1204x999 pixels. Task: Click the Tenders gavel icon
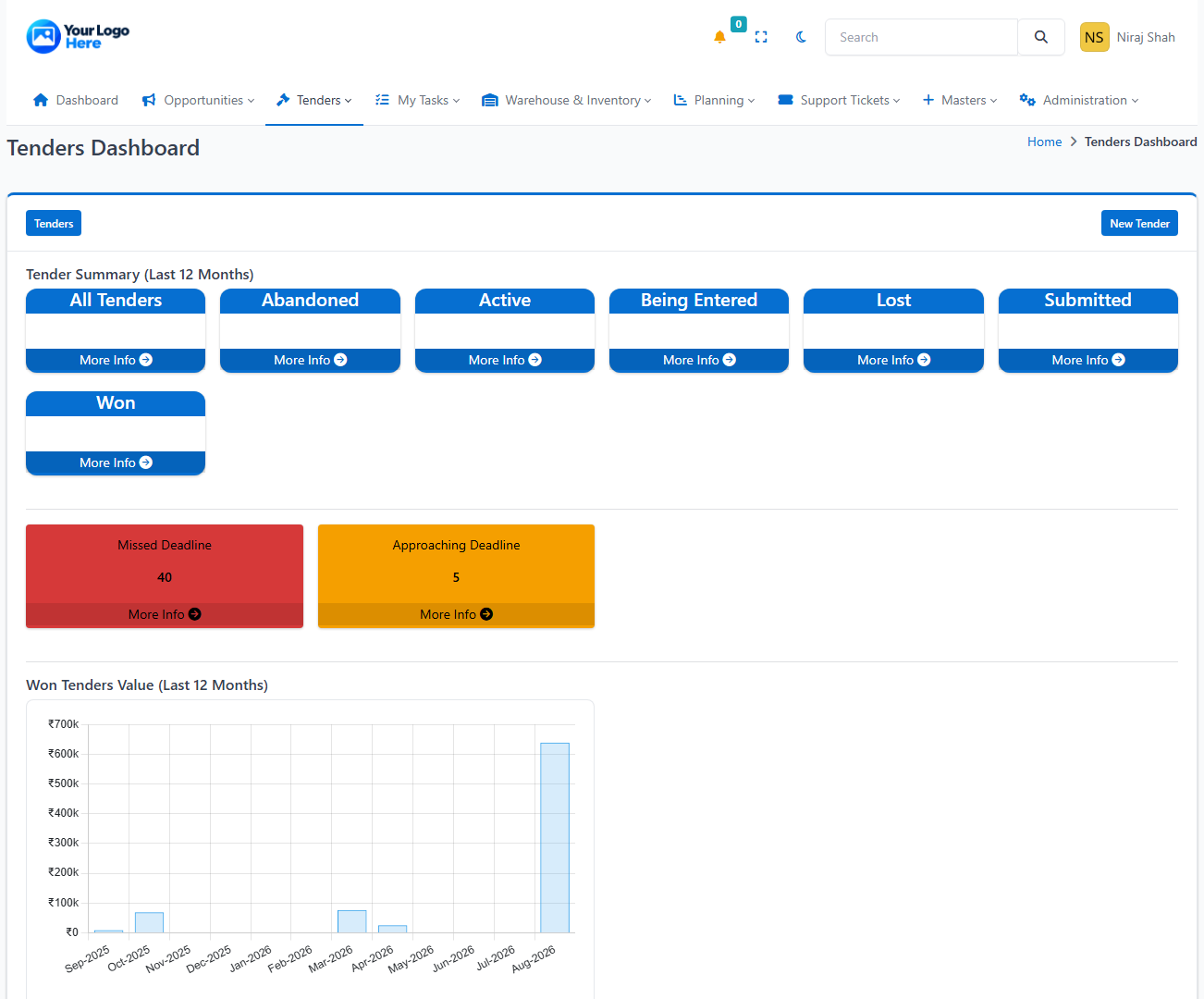[x=283, y=100]
